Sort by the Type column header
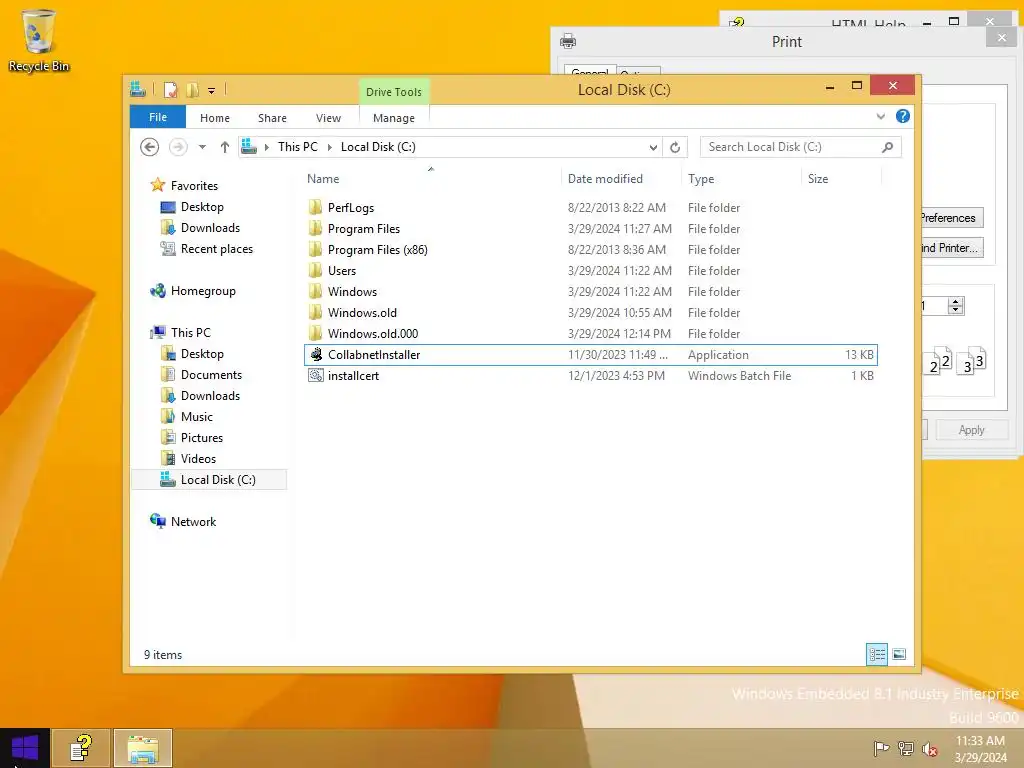This screenshot has width=1024, height=768. click(x=701, y=179)
